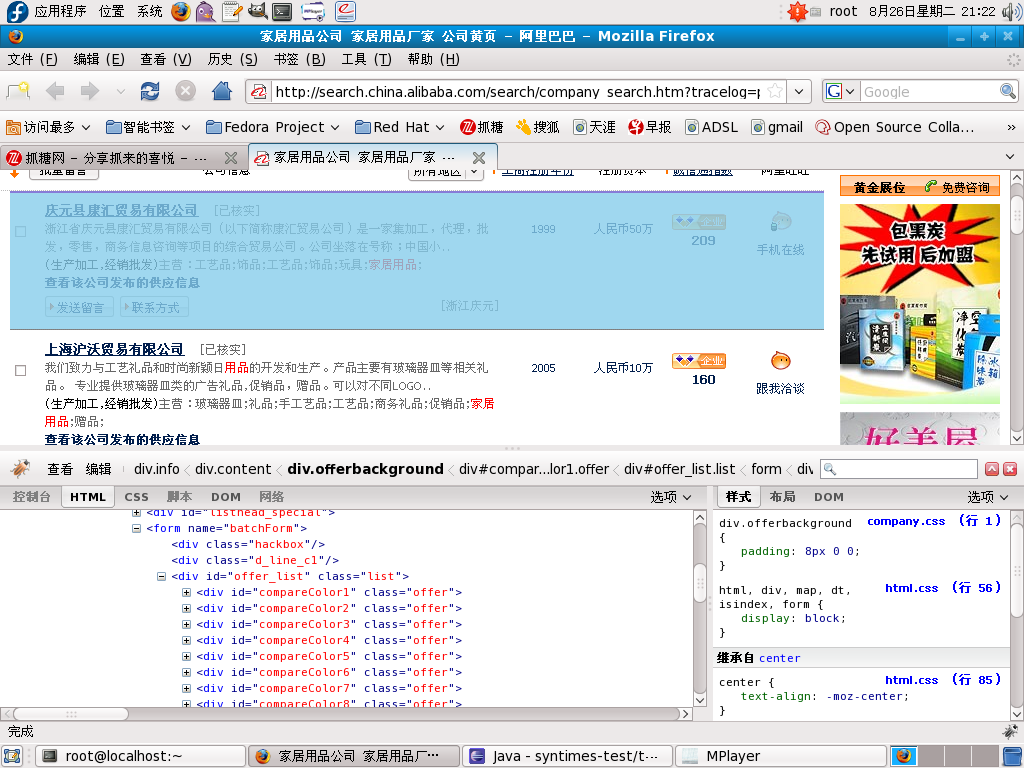The width and height of the screenshot is (1024, 768).
Task: Collapse the form batchForm node
Action: tap(136, 528)
